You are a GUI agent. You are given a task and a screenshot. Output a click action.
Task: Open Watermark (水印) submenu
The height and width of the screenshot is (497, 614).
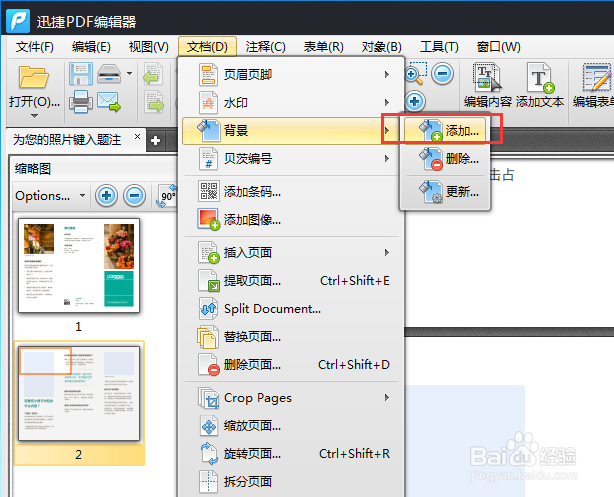coord(291,103)
